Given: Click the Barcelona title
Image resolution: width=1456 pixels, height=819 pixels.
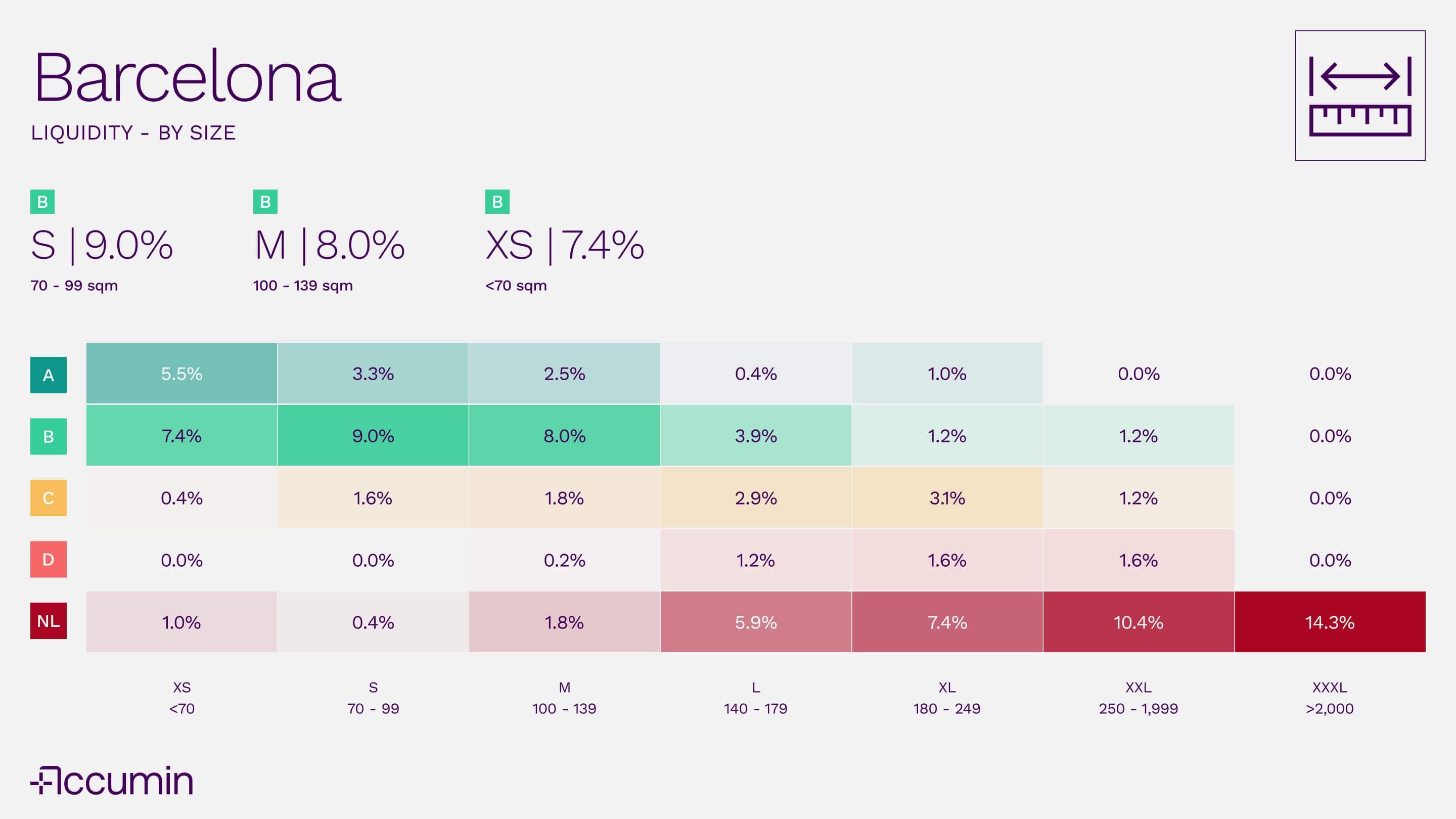Looking at the screenshot, I should pyautogui.click(x=188, y=77).
